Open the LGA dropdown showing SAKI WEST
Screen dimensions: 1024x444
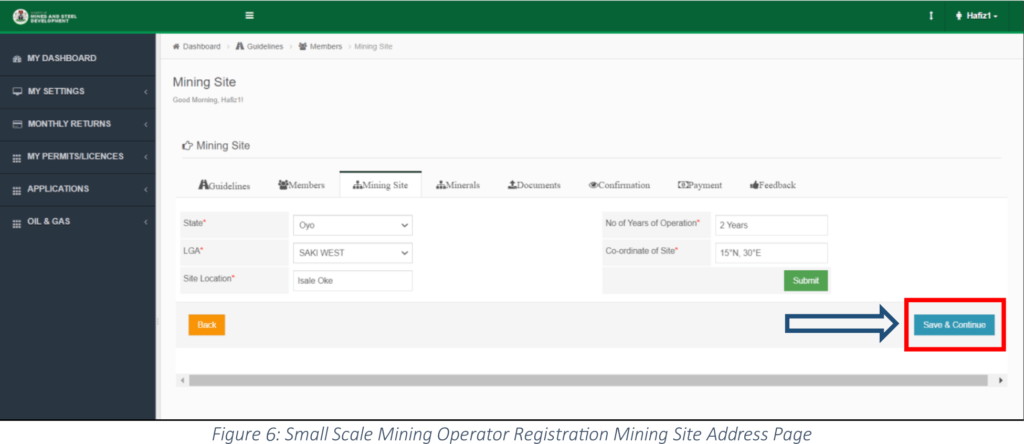pyautogui.click(x=352, y=253)
